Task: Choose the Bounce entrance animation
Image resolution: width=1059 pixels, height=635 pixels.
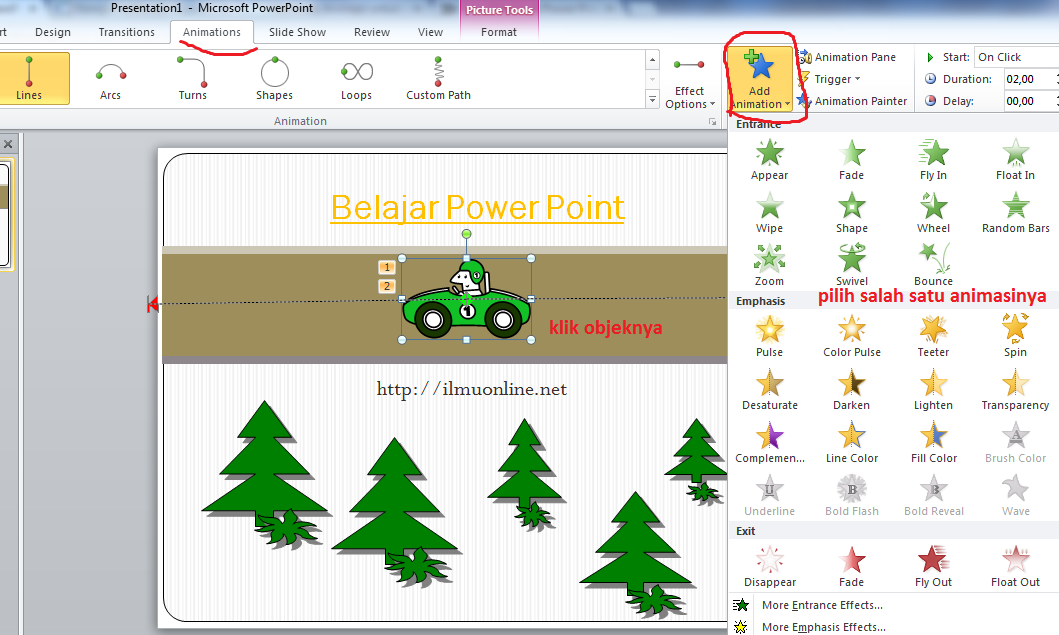Action: pos(933,265)
